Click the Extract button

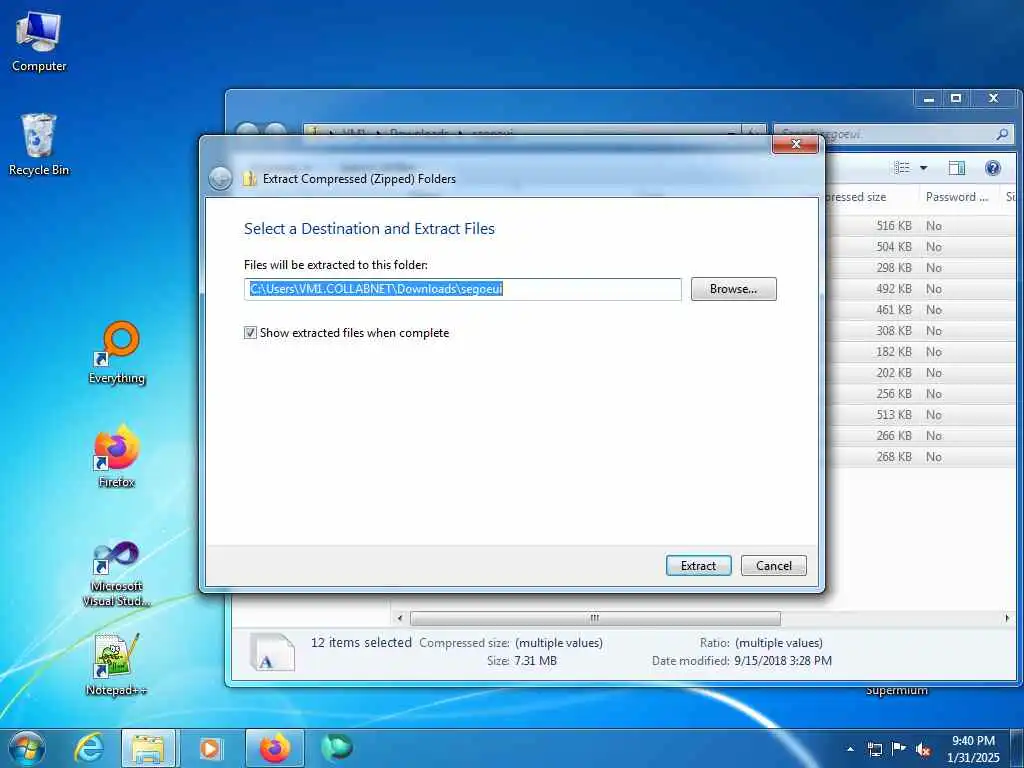(698, 566)
